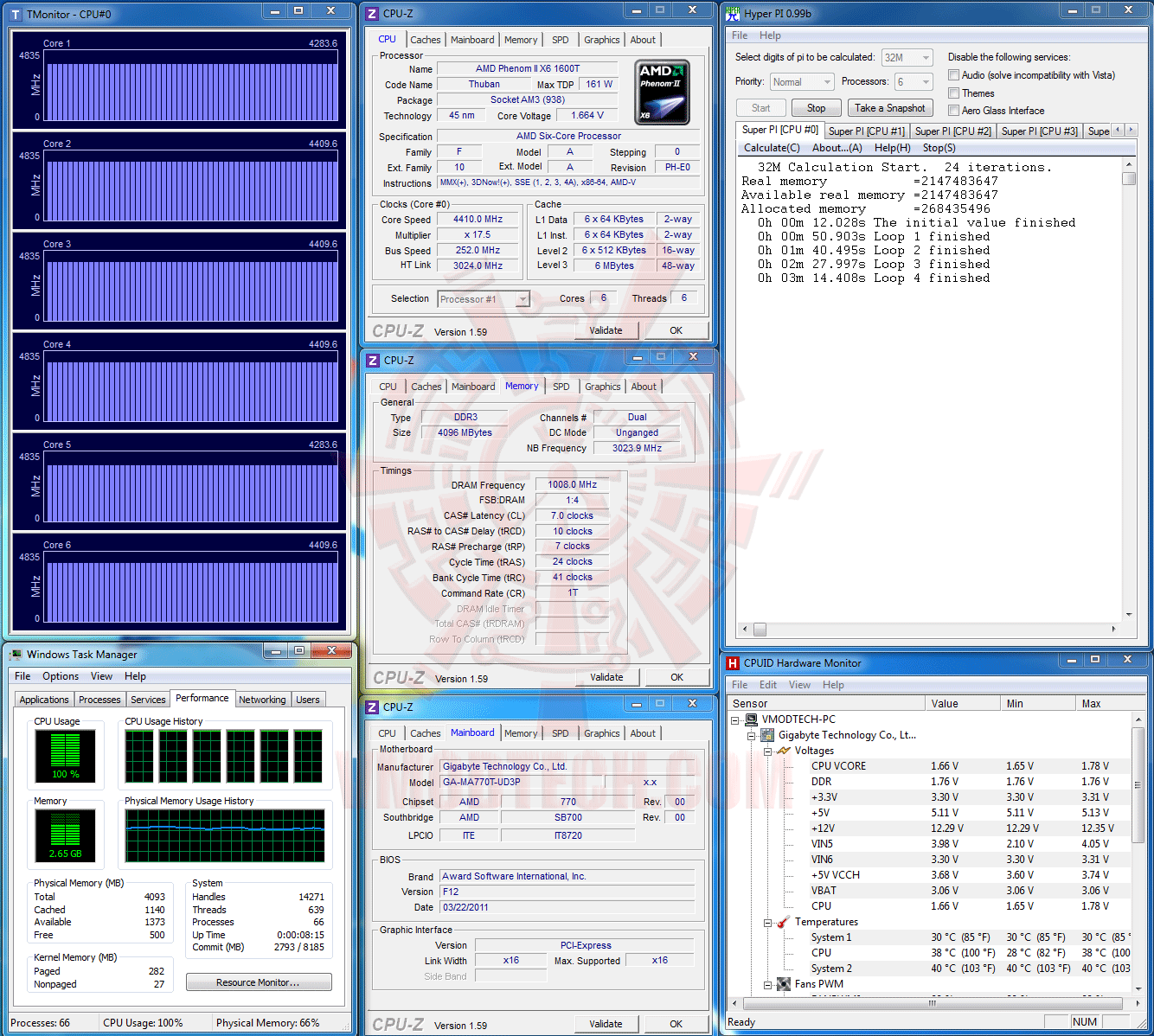This screenshot has height=1036, width=1154.
Task: Click the right tab-scroll arrow in Hyper PI
Action: 1130,130
